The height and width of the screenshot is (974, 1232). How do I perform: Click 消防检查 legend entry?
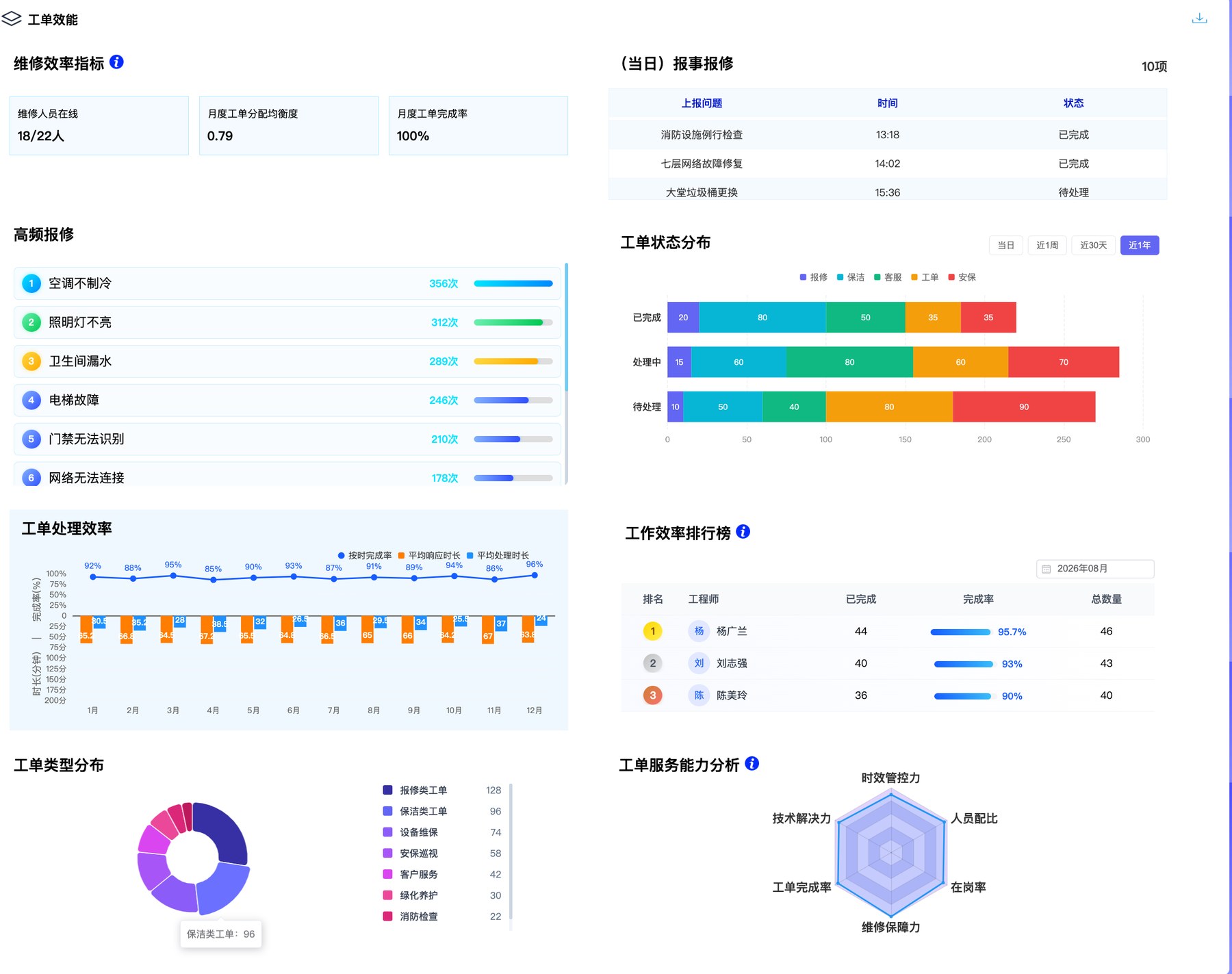pyautogui.click(x=442, y=917)
